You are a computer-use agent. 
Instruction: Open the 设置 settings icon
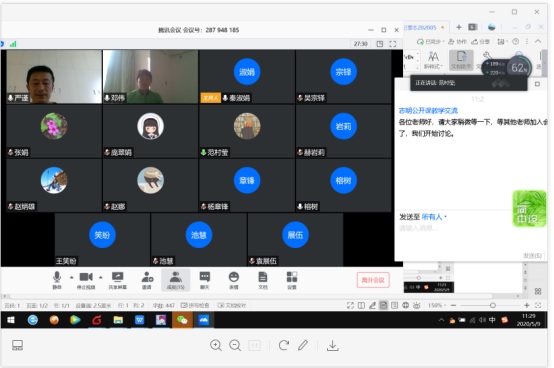pyautogui.click(x=292, y=280)
